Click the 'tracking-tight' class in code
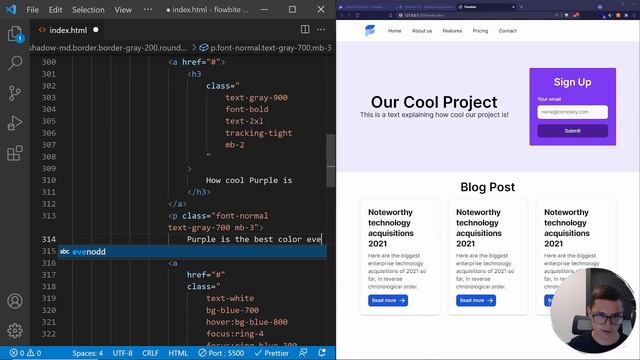The height and width of the screenshot is (360, 640). 258,133
